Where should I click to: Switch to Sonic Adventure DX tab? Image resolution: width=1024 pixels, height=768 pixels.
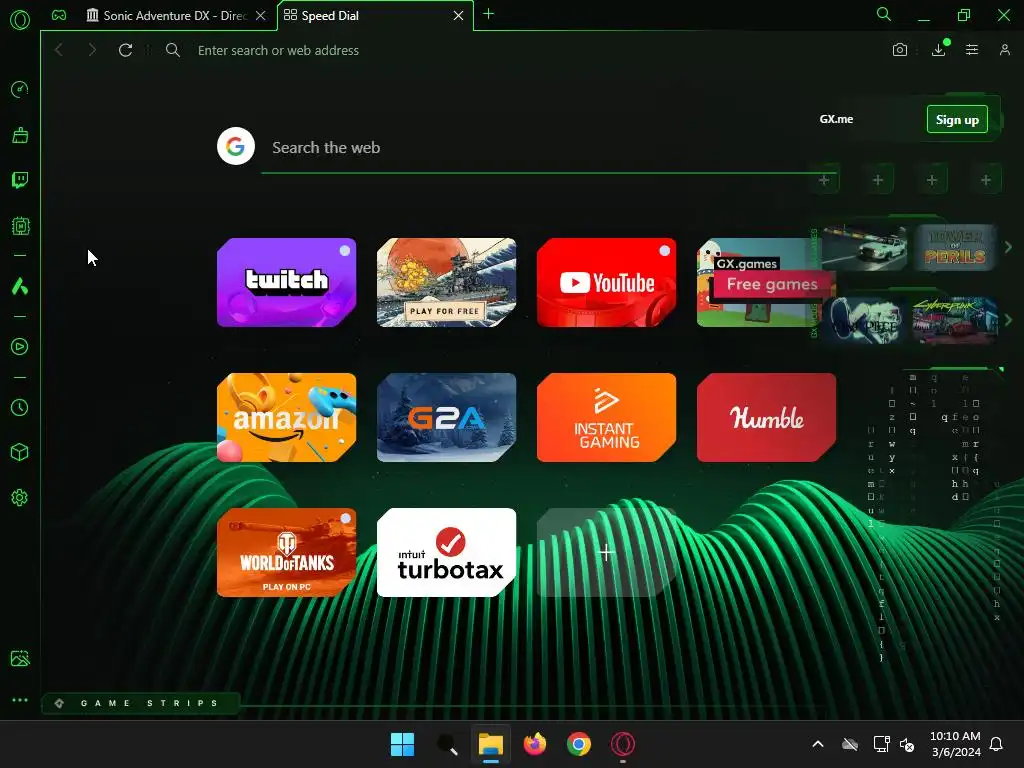pos(167,15)
